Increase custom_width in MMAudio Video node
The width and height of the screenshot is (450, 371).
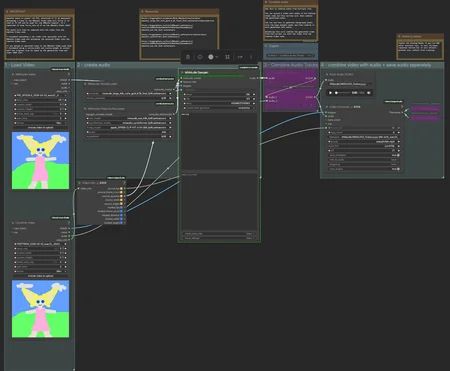pyautogui.click(x=65, y=104)
